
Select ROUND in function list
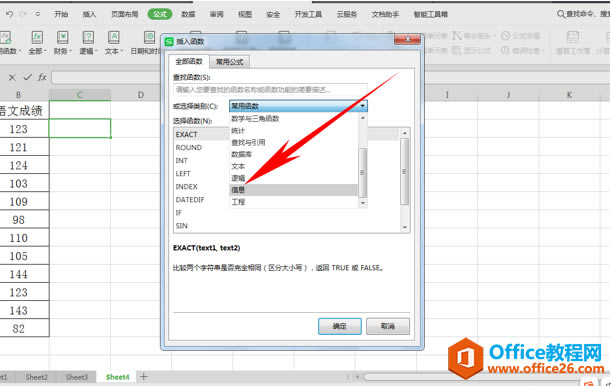click(x=189, y=148)
